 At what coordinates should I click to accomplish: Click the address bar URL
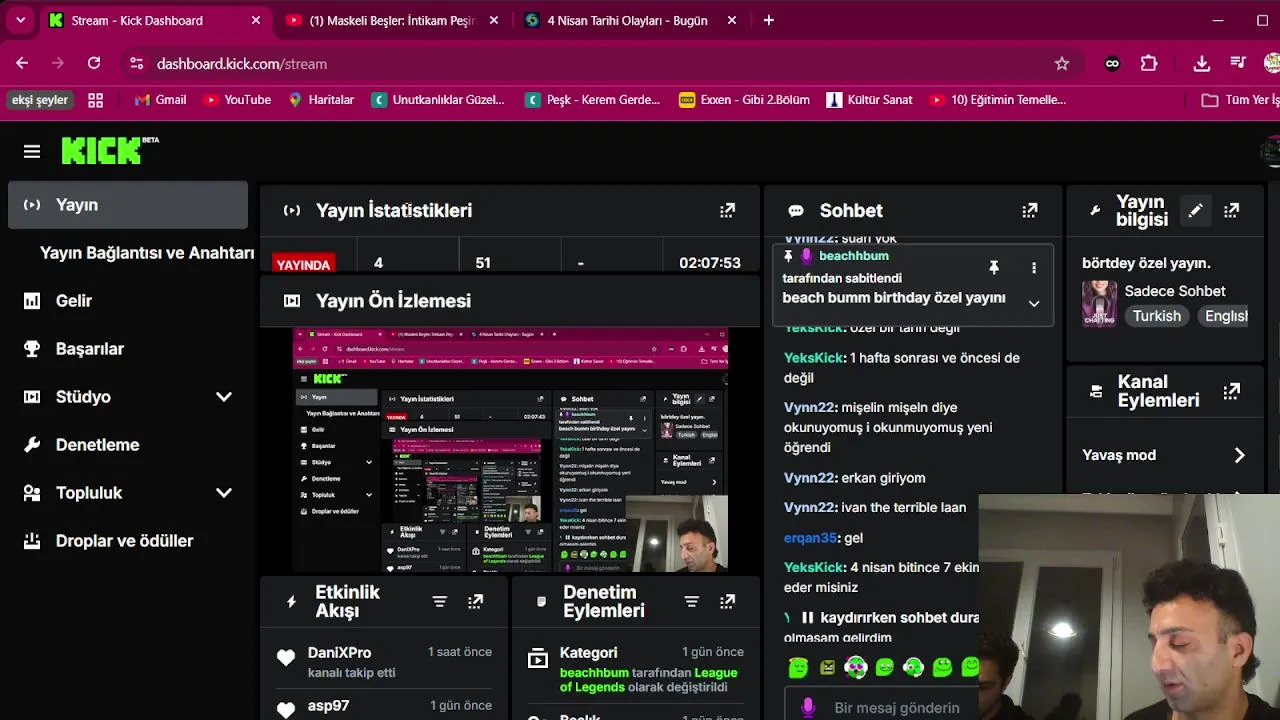[x=242, y=63]
